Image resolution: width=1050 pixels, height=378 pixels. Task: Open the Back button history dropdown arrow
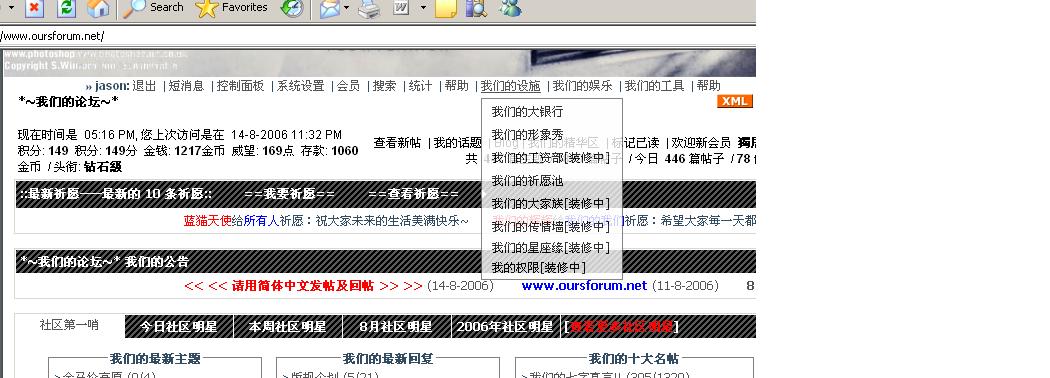[10, 8]
